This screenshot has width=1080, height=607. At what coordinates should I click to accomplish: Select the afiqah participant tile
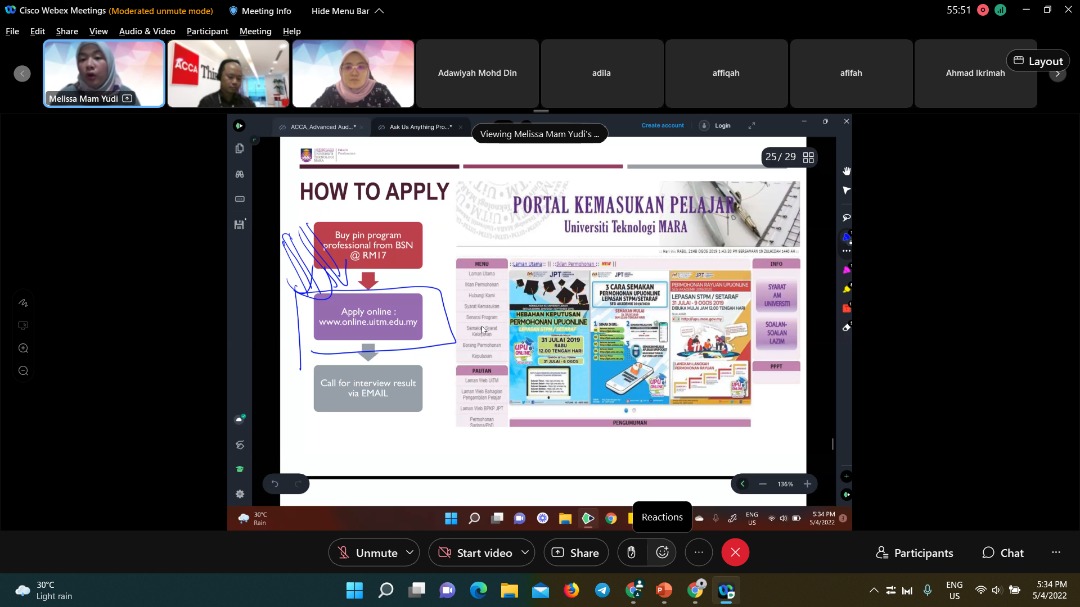(726, 73)
